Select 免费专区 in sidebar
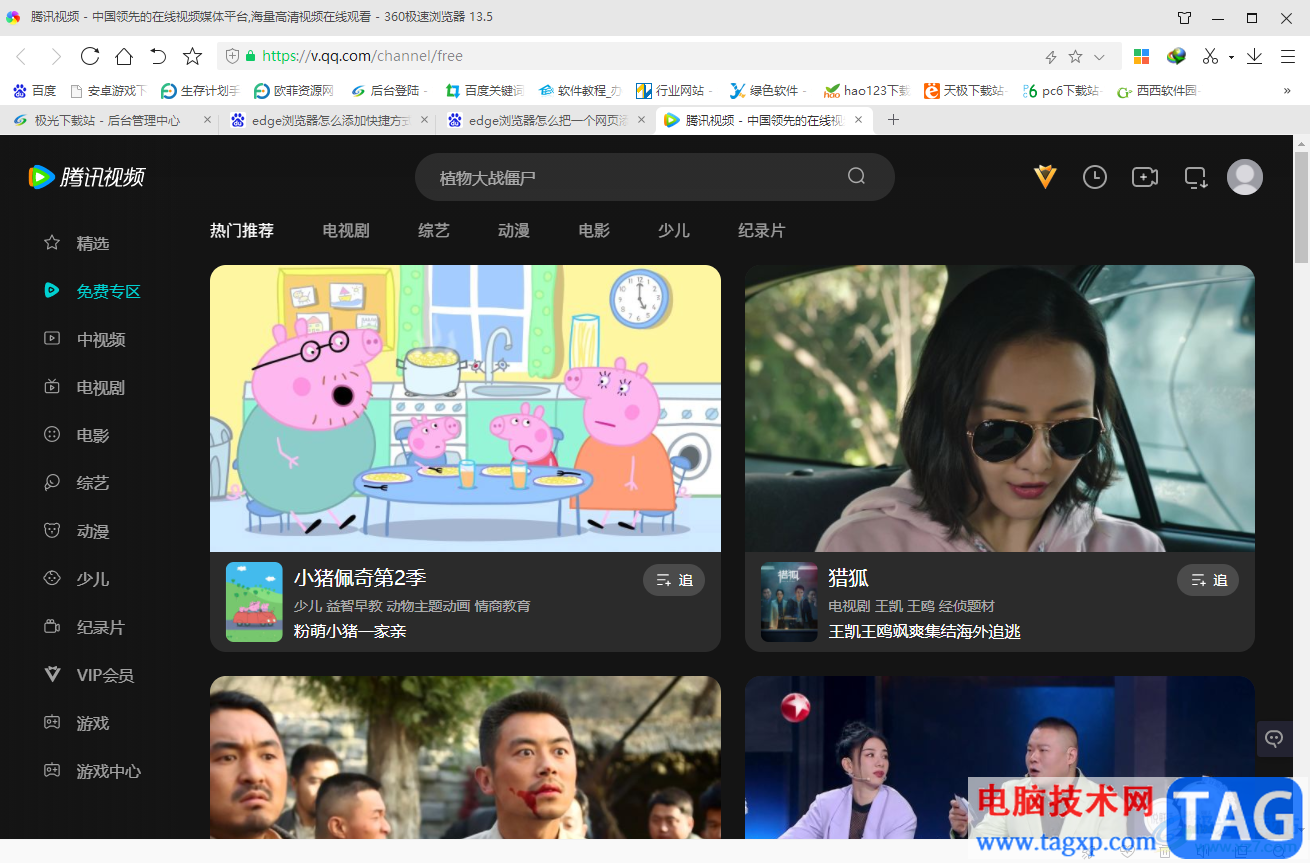Screen dimensions: 1310x863 click(x=92, y=291)
